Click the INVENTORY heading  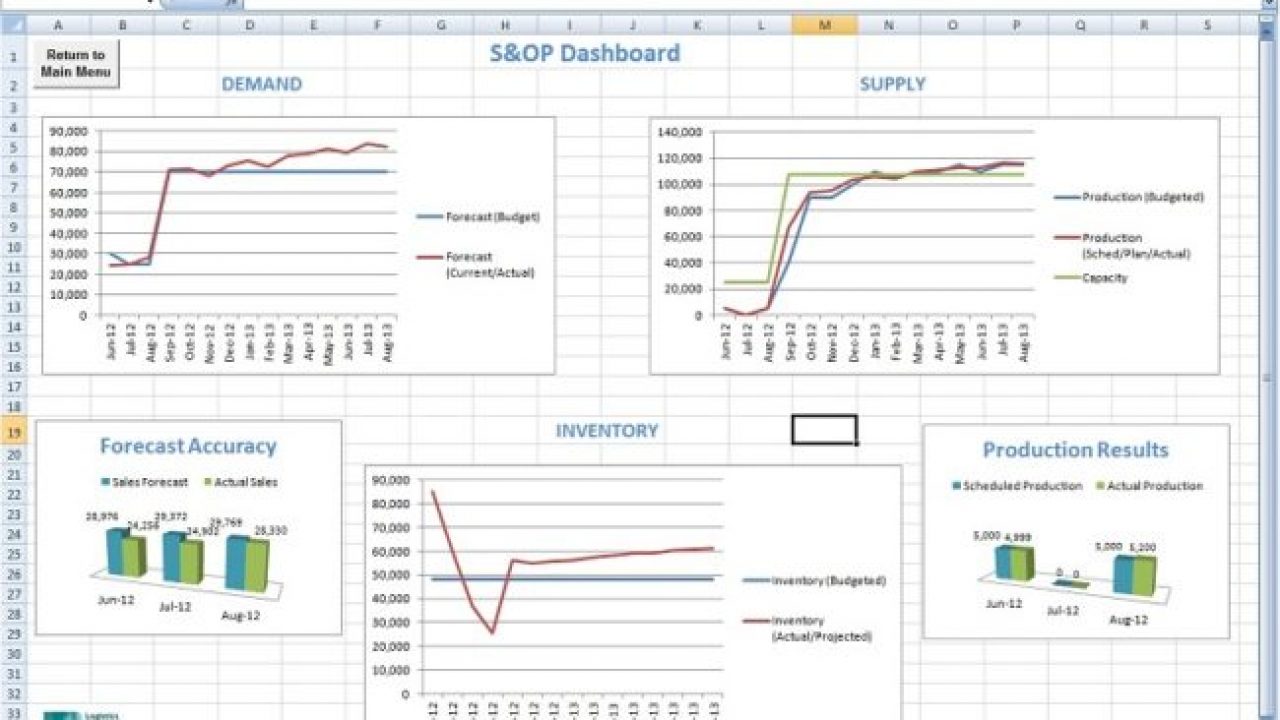pos(607,431)
